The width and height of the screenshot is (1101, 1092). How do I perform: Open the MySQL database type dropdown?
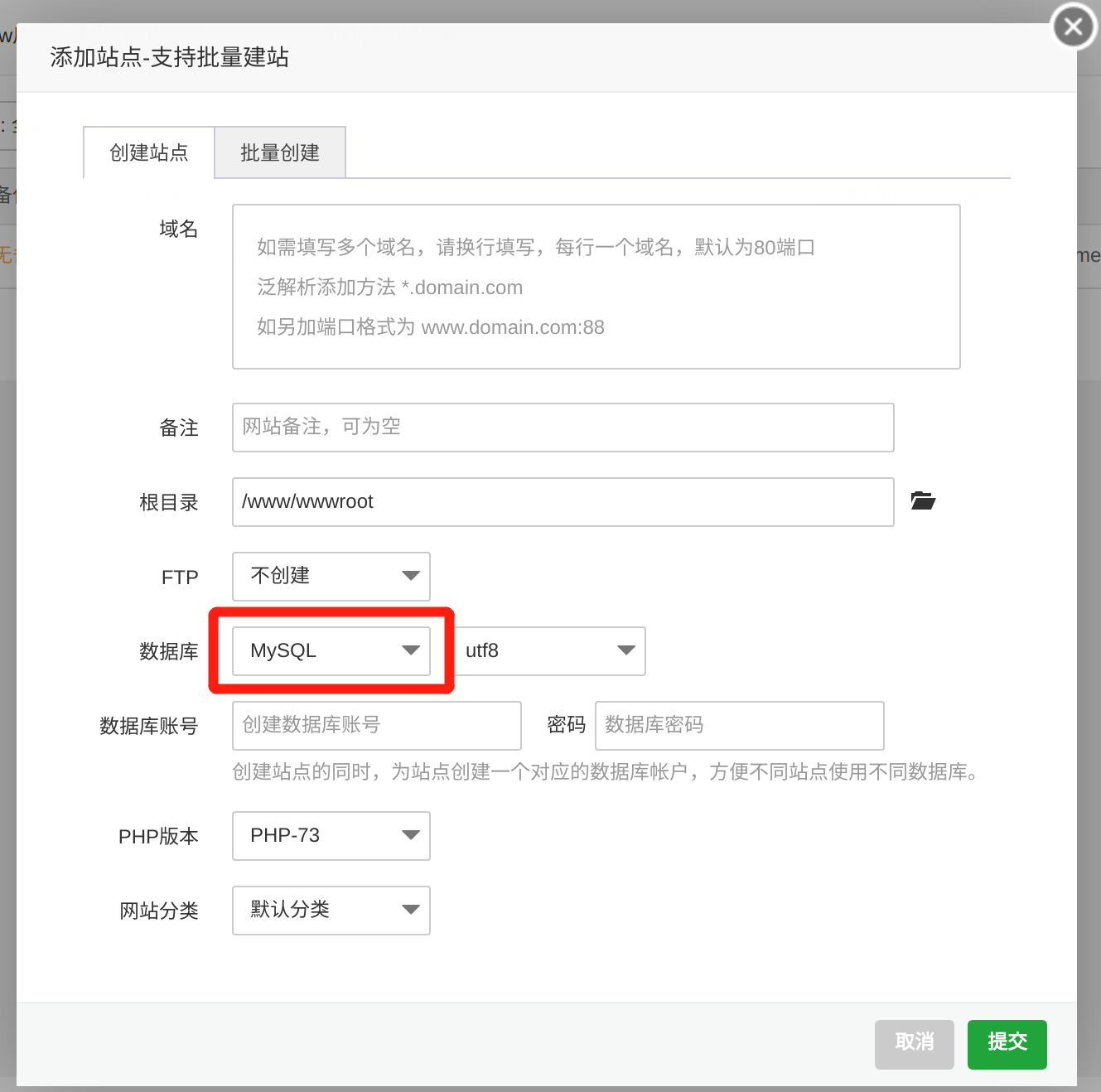[x=331, y=651]
